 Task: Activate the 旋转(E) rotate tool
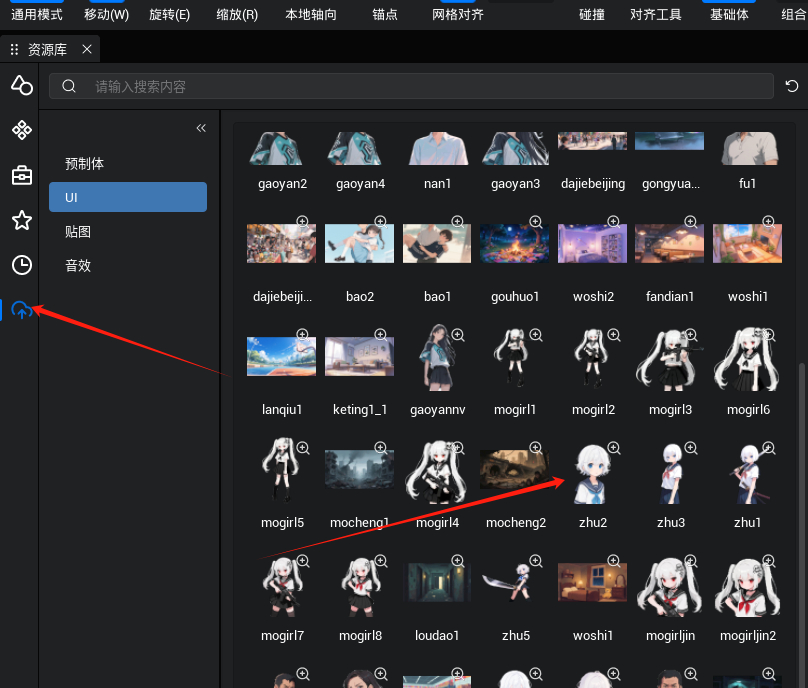(x=170, y=14)
